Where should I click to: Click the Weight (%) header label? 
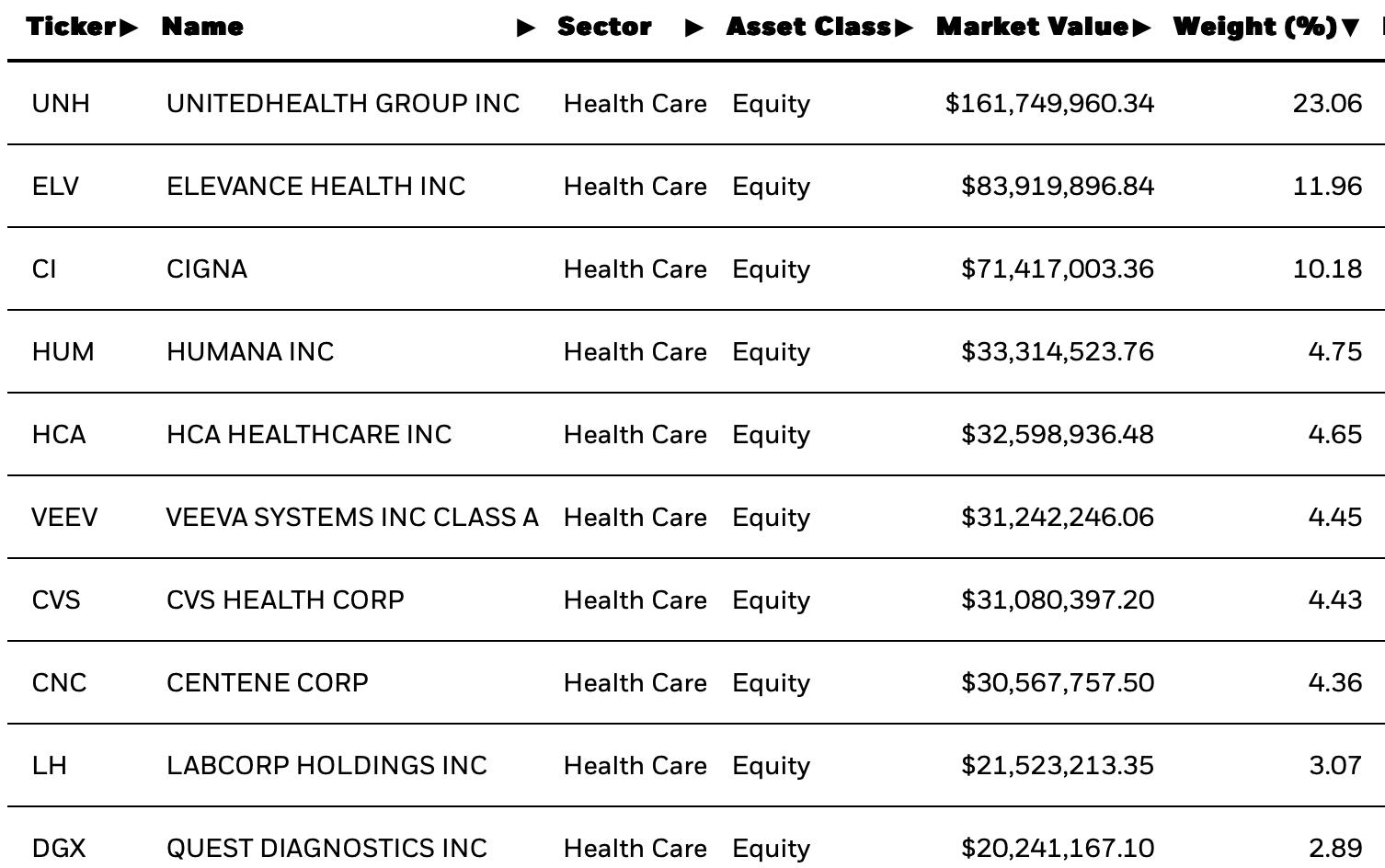tap(1255, 27)
